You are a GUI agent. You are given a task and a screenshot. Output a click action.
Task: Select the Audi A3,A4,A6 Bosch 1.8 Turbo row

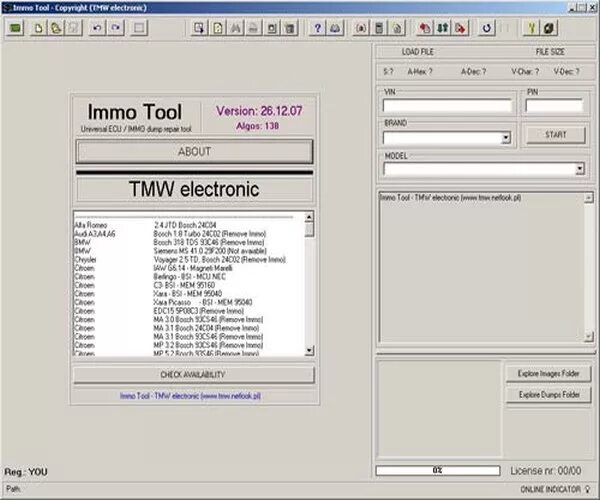[189, 233]
